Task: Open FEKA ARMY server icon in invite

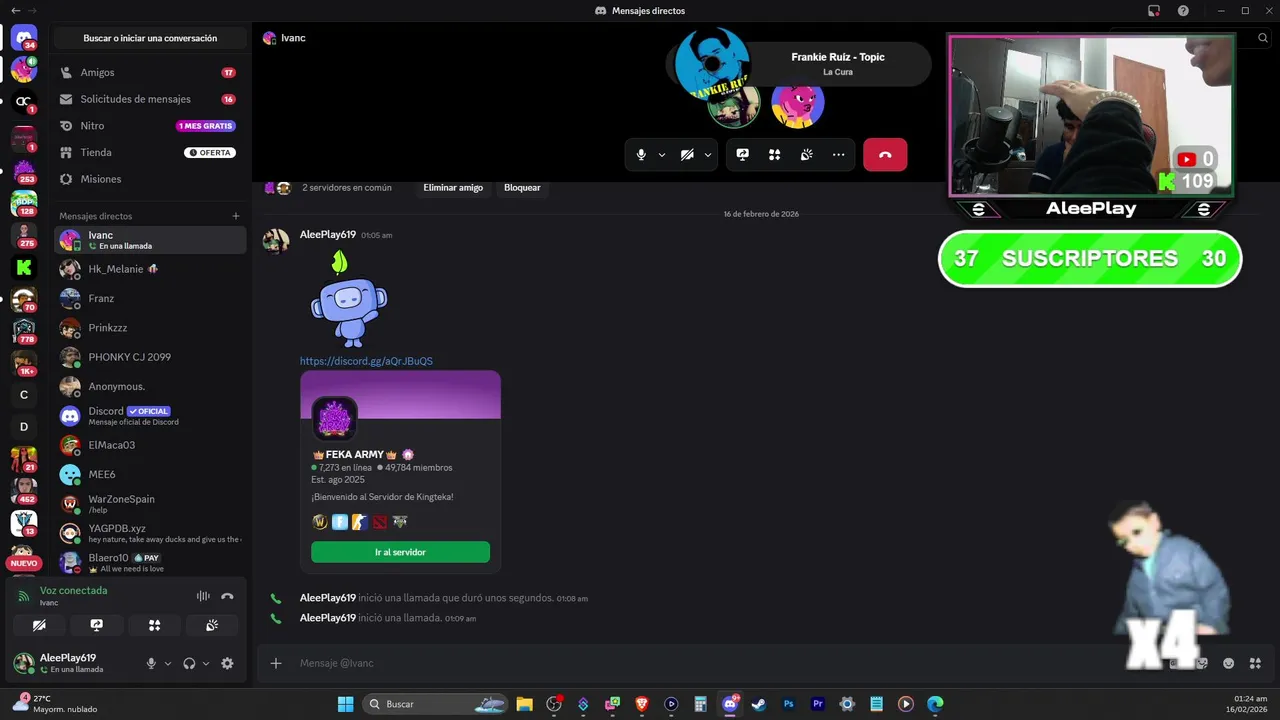Action: [334, 418]
